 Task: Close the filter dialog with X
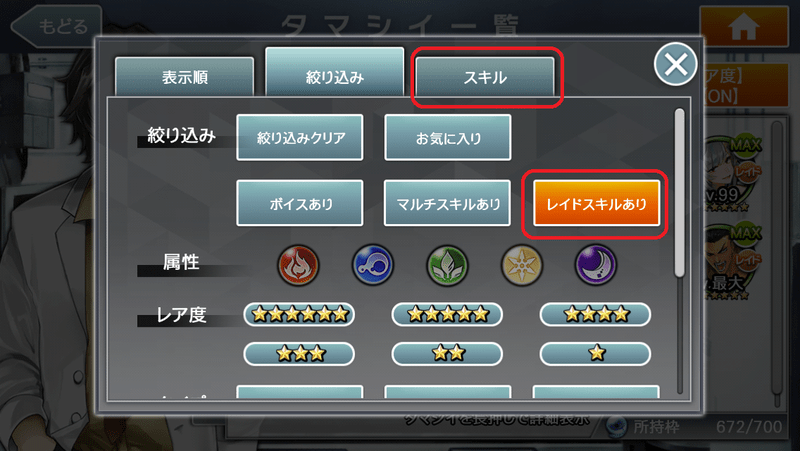(676, 64)
